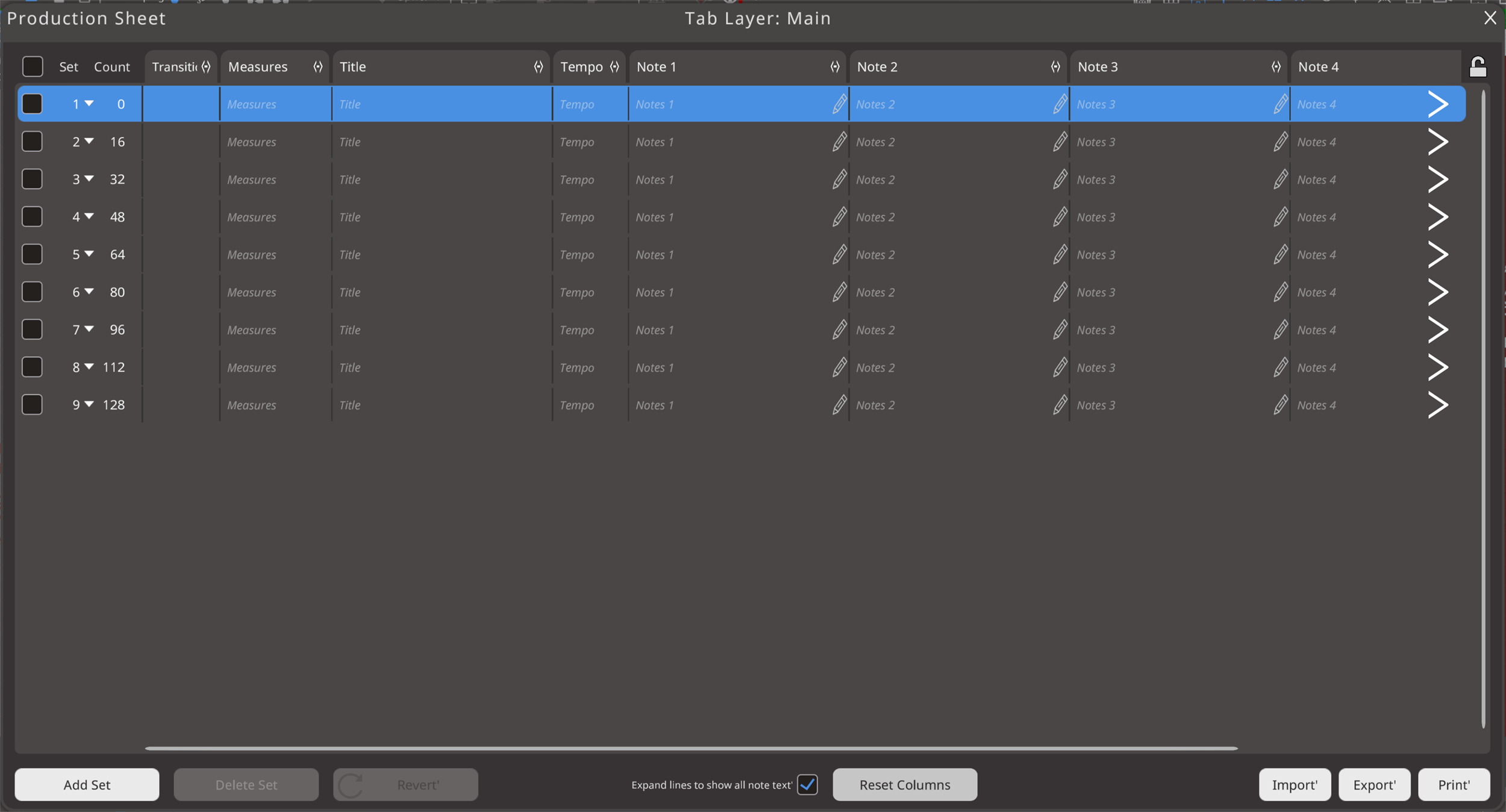Click Notes 2 pencil icon in set 4 row
The width and height of the screenshot is (1506, 812).
[1060, 217]
